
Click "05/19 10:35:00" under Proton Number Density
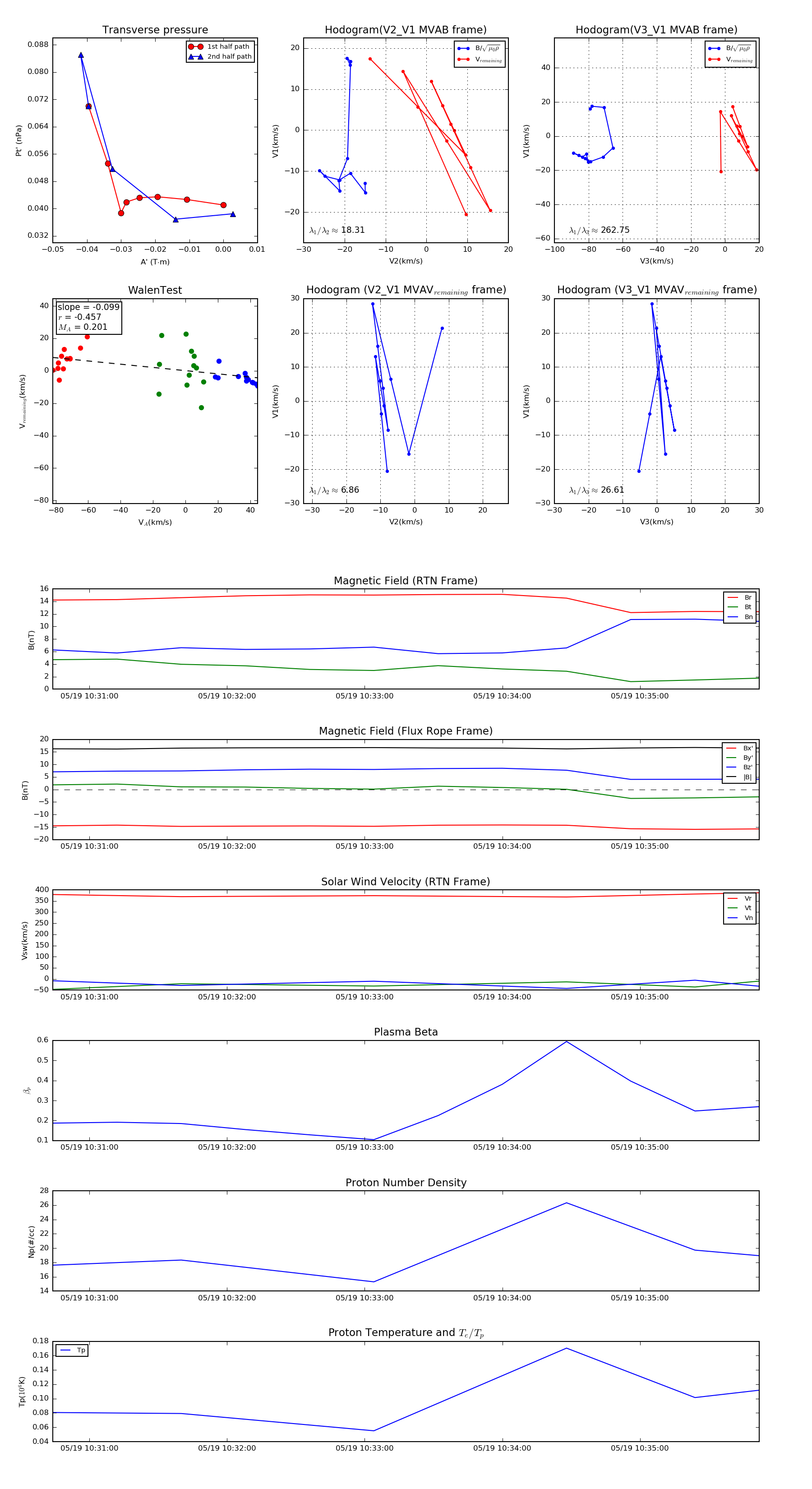point(639,1298)
